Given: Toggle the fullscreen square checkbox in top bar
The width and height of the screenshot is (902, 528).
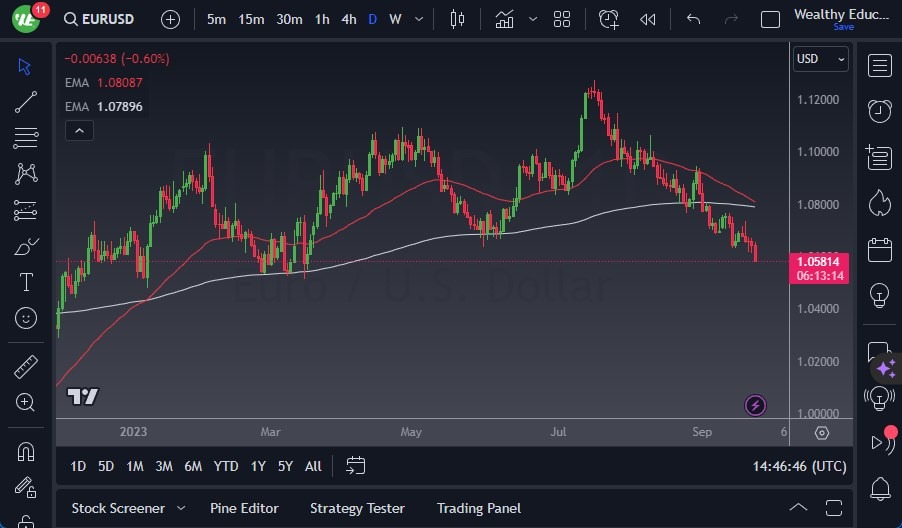Looking at the screenshot, I should (x=770, y=19).
